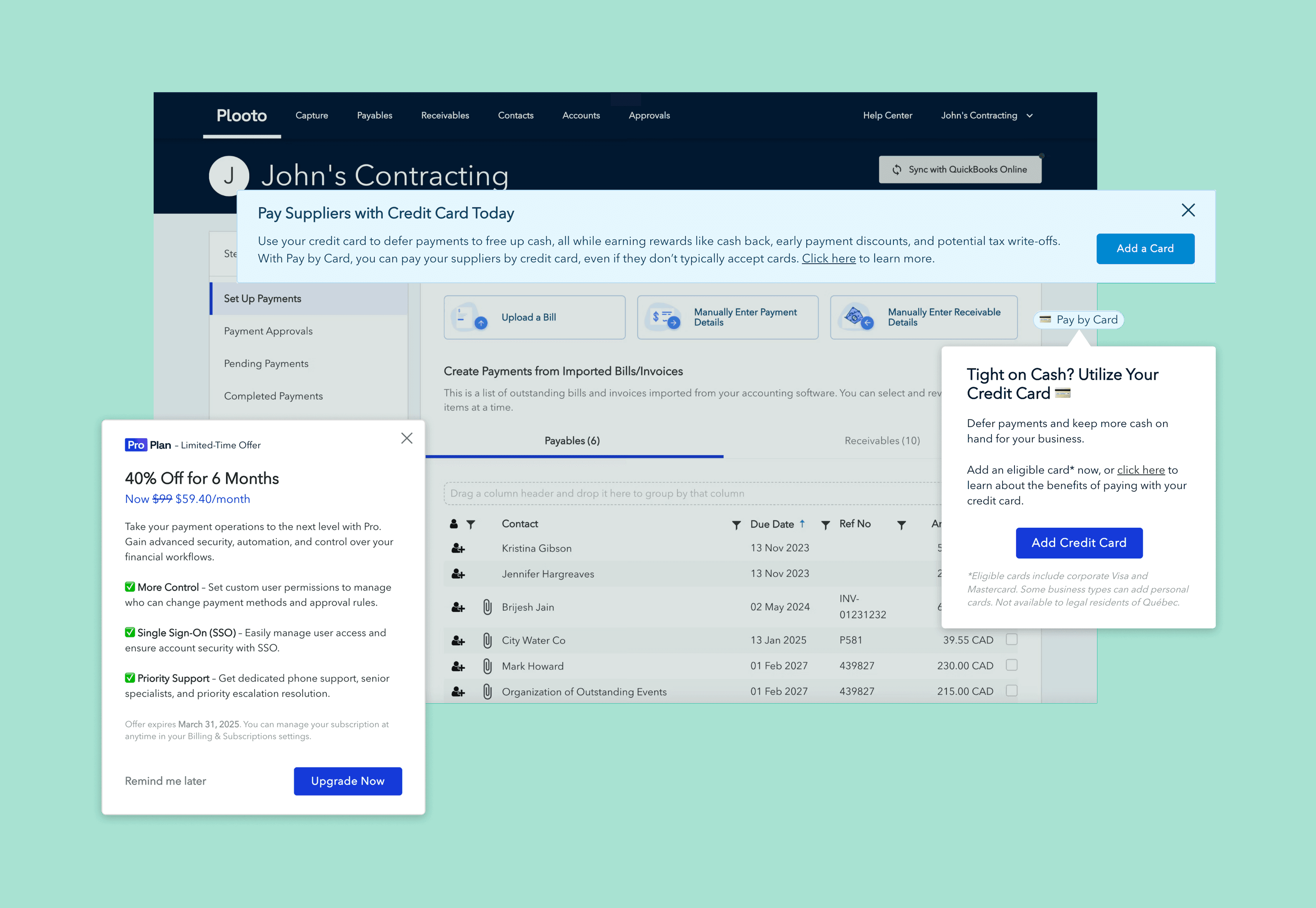Open attachment paperclip for Organization of Outstanding Events
Viewport: 1316px width, 908px height.
[487, 692]
